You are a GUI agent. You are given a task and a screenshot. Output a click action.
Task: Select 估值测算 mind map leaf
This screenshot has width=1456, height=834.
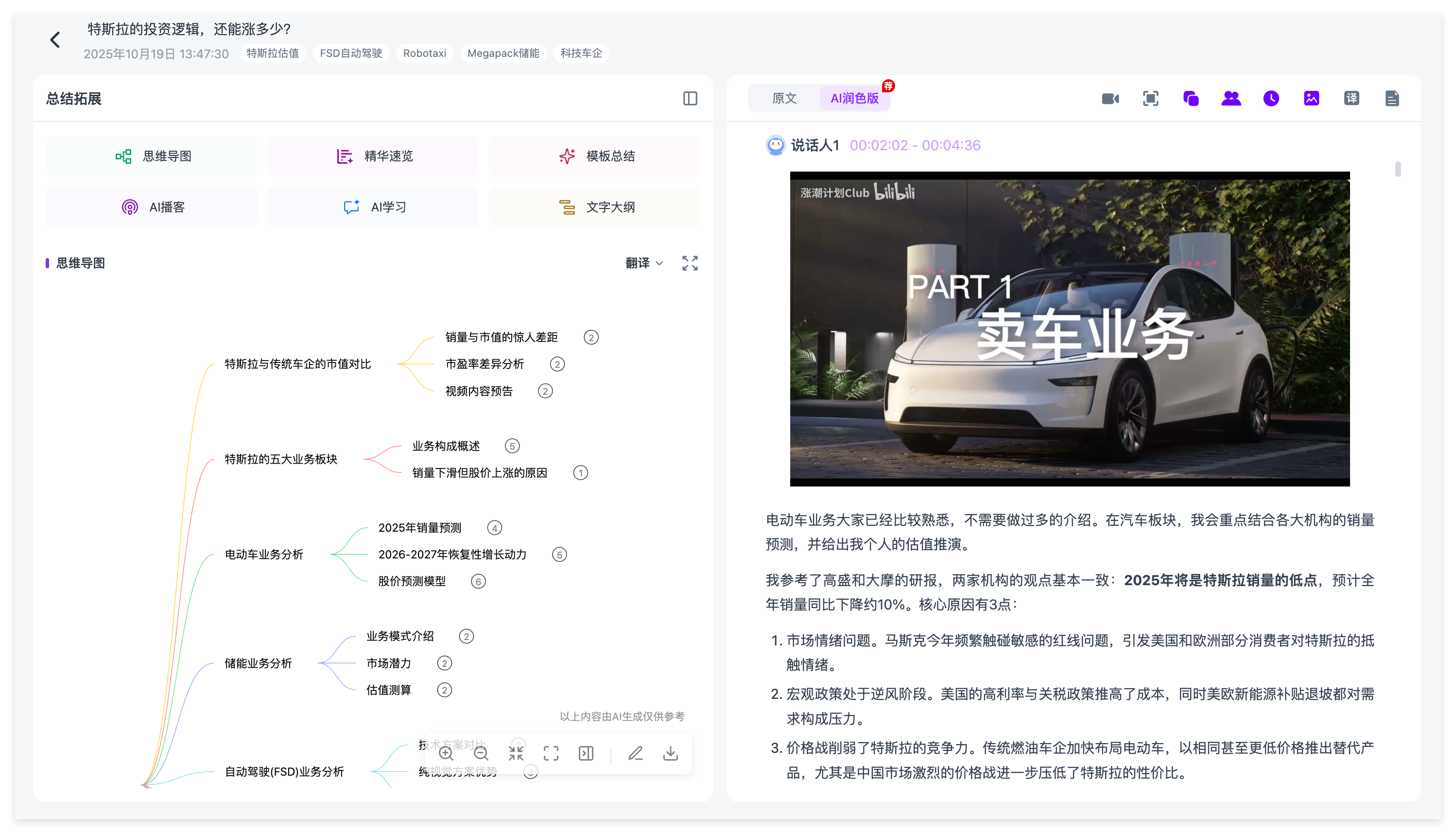(389, 690)
